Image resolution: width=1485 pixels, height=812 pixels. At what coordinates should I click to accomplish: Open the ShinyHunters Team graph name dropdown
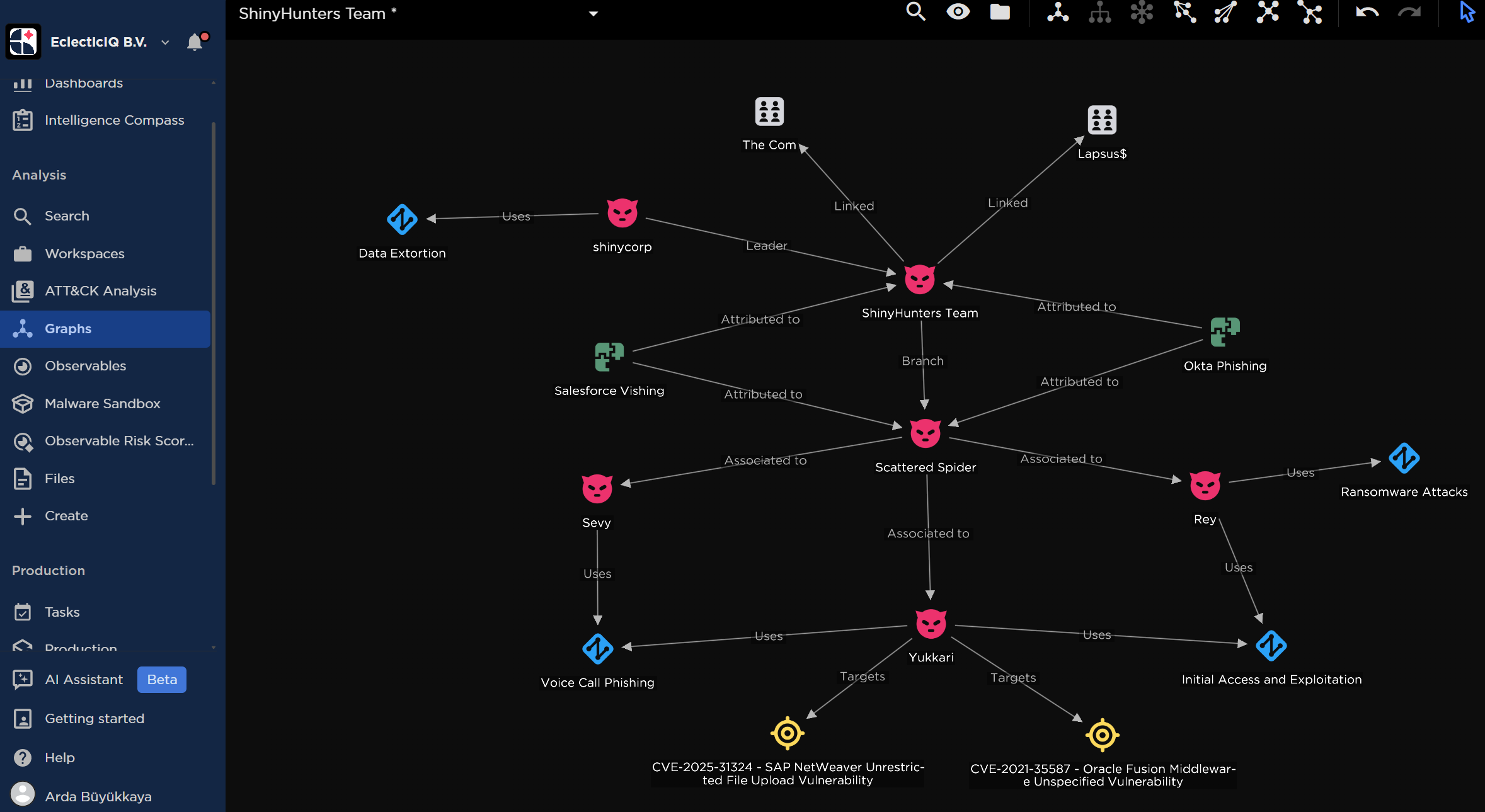tap(593, 13)
